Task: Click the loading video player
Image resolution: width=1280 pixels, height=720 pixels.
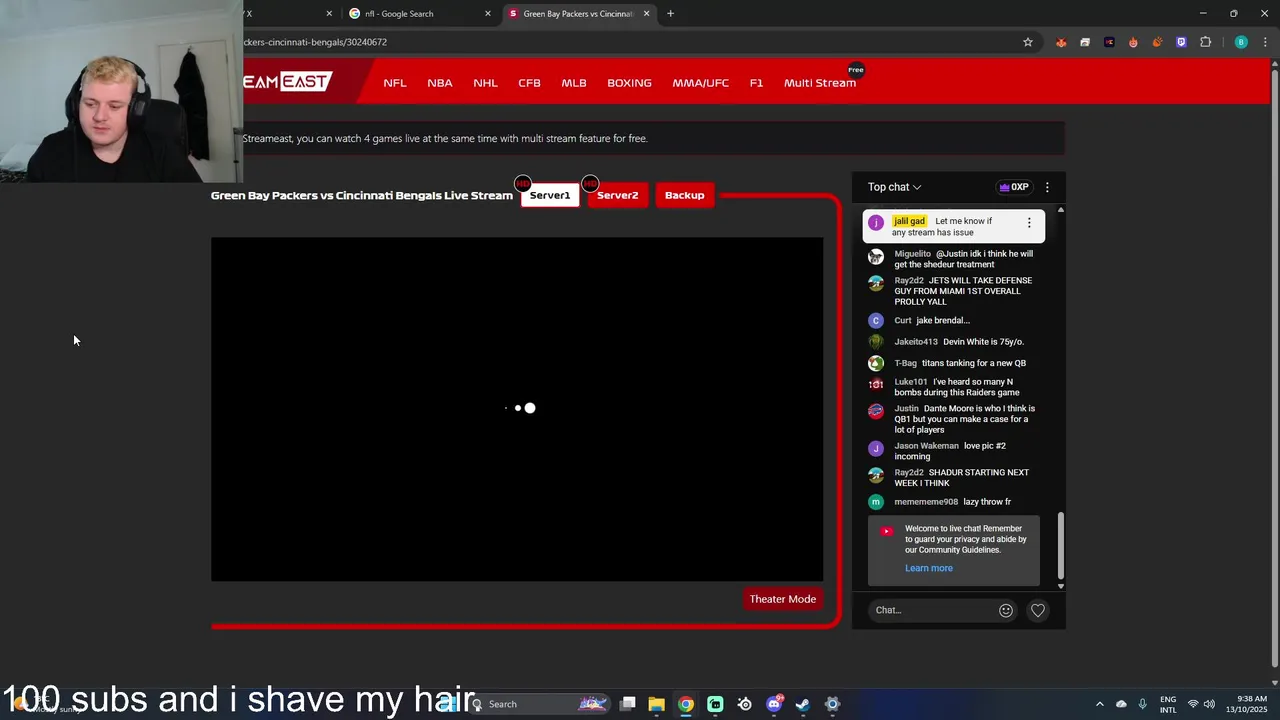Action: 517,408
